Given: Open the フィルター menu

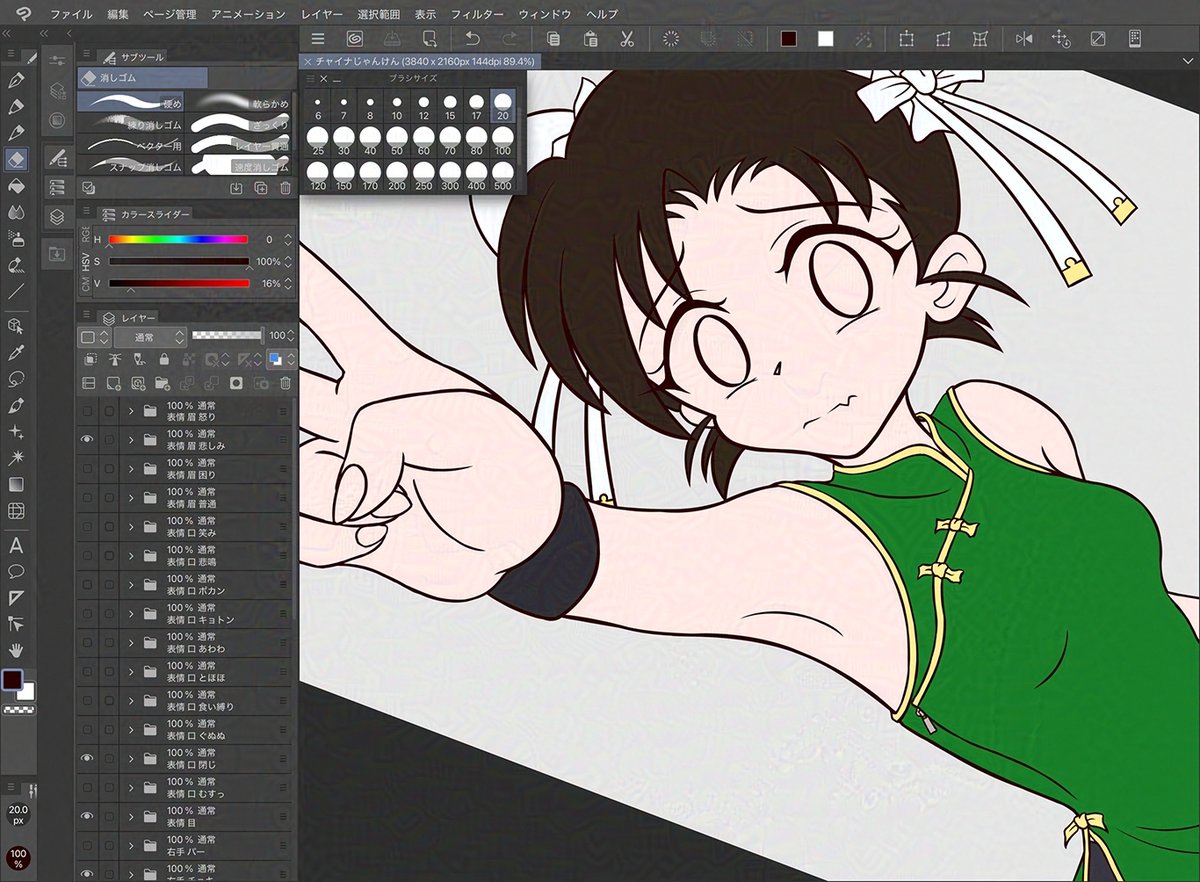Looking at the screenshot, I should [477, 14].
